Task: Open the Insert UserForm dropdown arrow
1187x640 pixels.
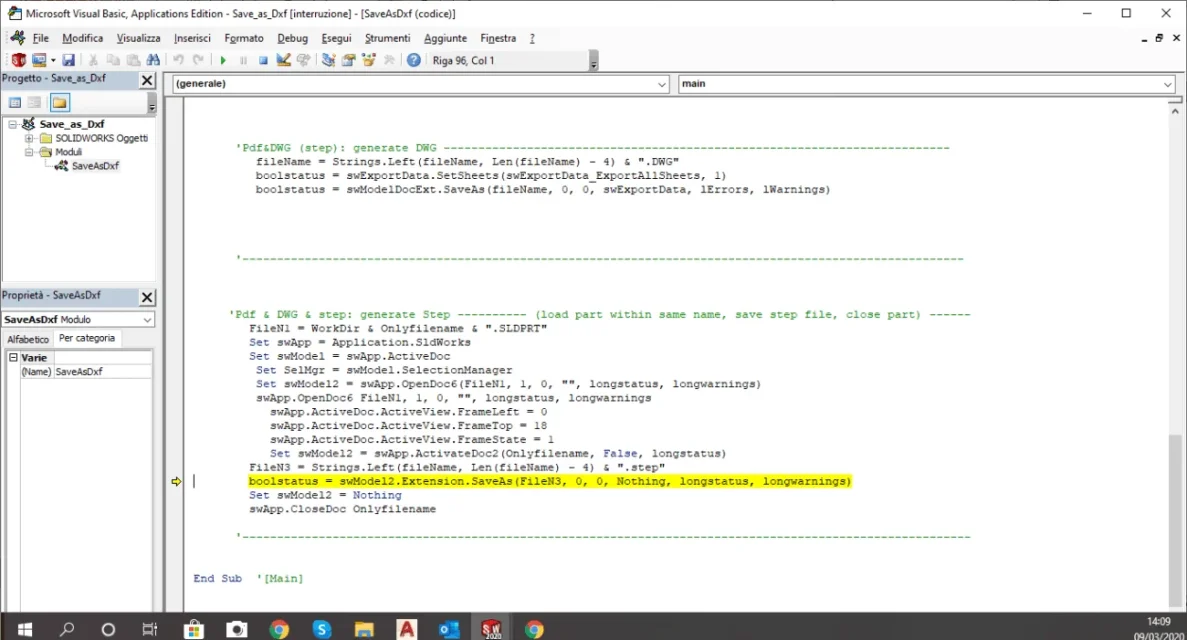Action: click(53, 60)
